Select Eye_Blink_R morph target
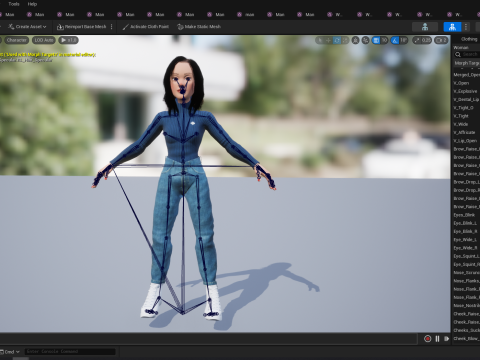This screenshot has height=360, width=480. pos(466,231)
